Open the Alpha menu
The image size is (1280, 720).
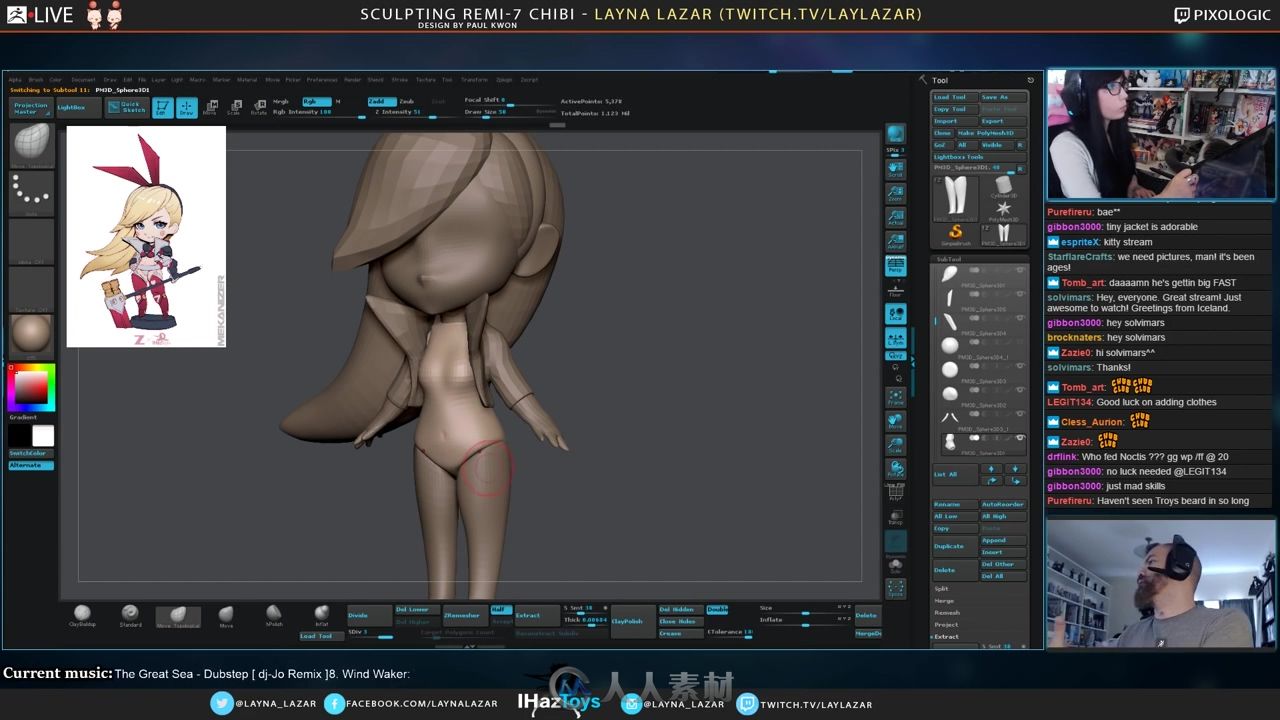click(16, 80)
